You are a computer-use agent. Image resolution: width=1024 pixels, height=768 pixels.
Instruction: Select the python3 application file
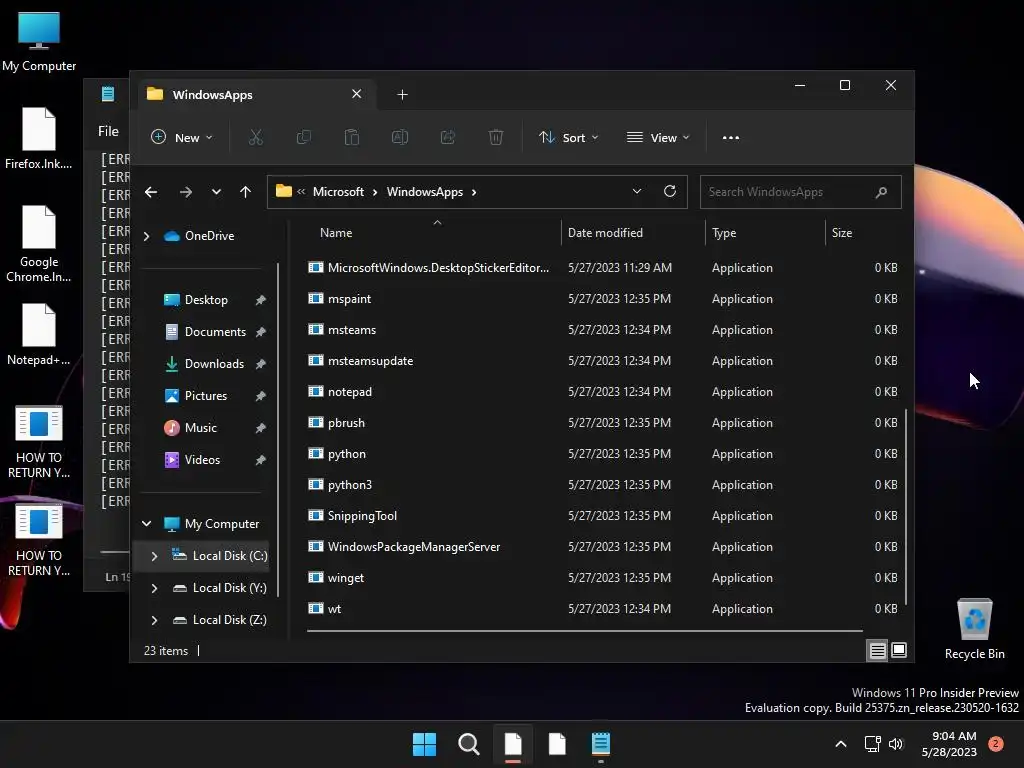(602, 485)
